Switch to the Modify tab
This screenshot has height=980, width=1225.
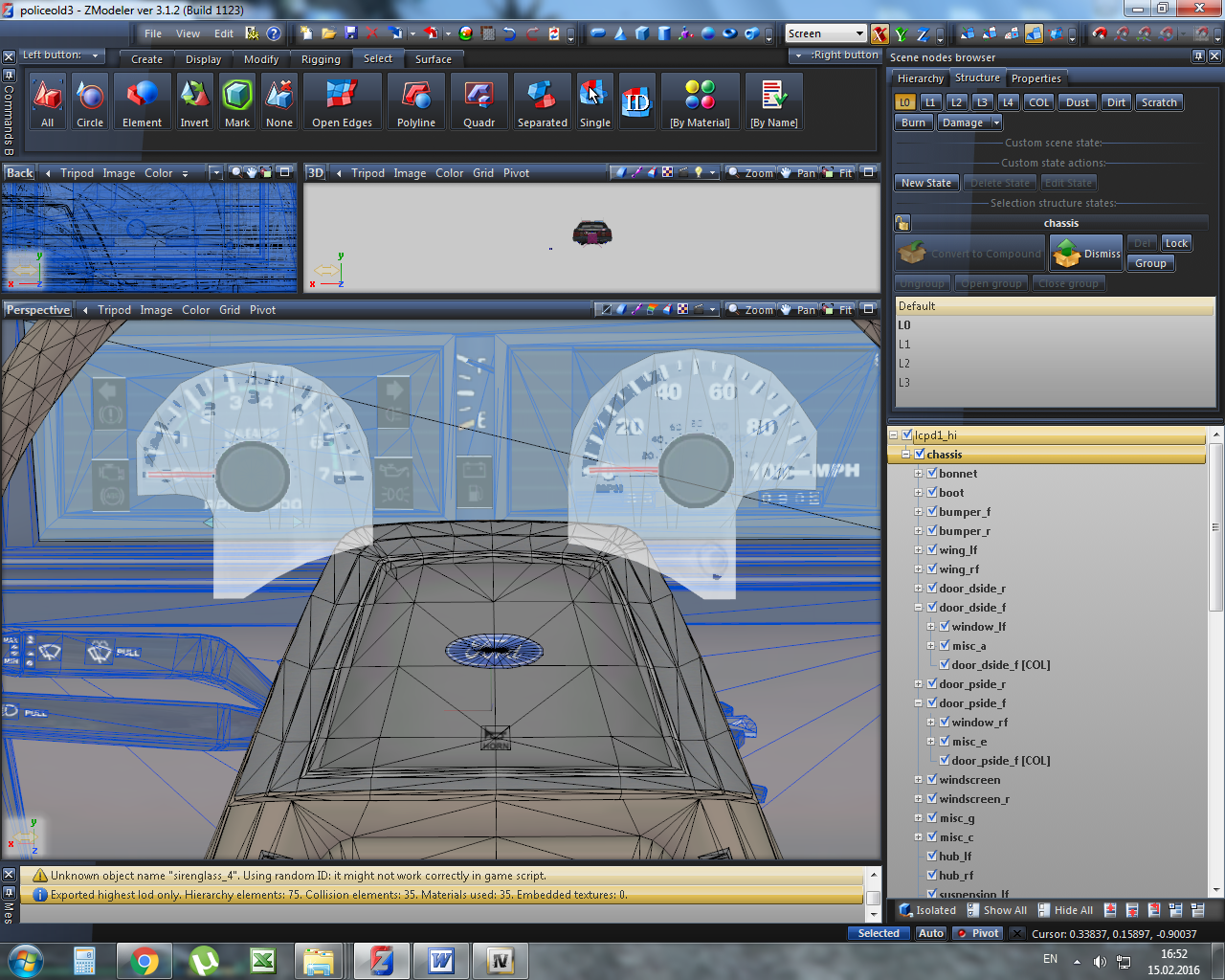click(x=260, y=59)
